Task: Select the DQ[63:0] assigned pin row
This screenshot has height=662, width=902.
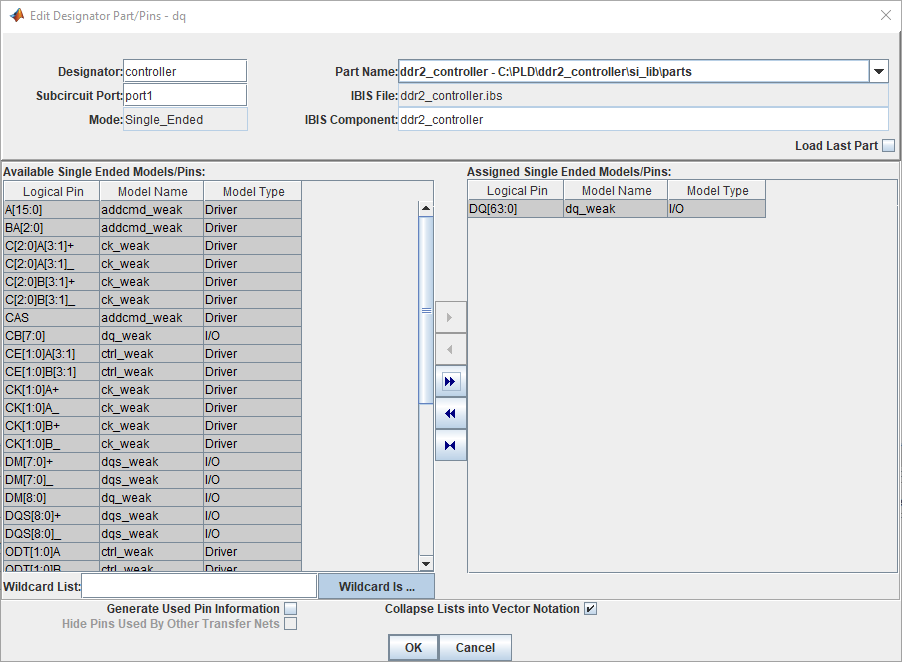Action: [x=514, y=209]
